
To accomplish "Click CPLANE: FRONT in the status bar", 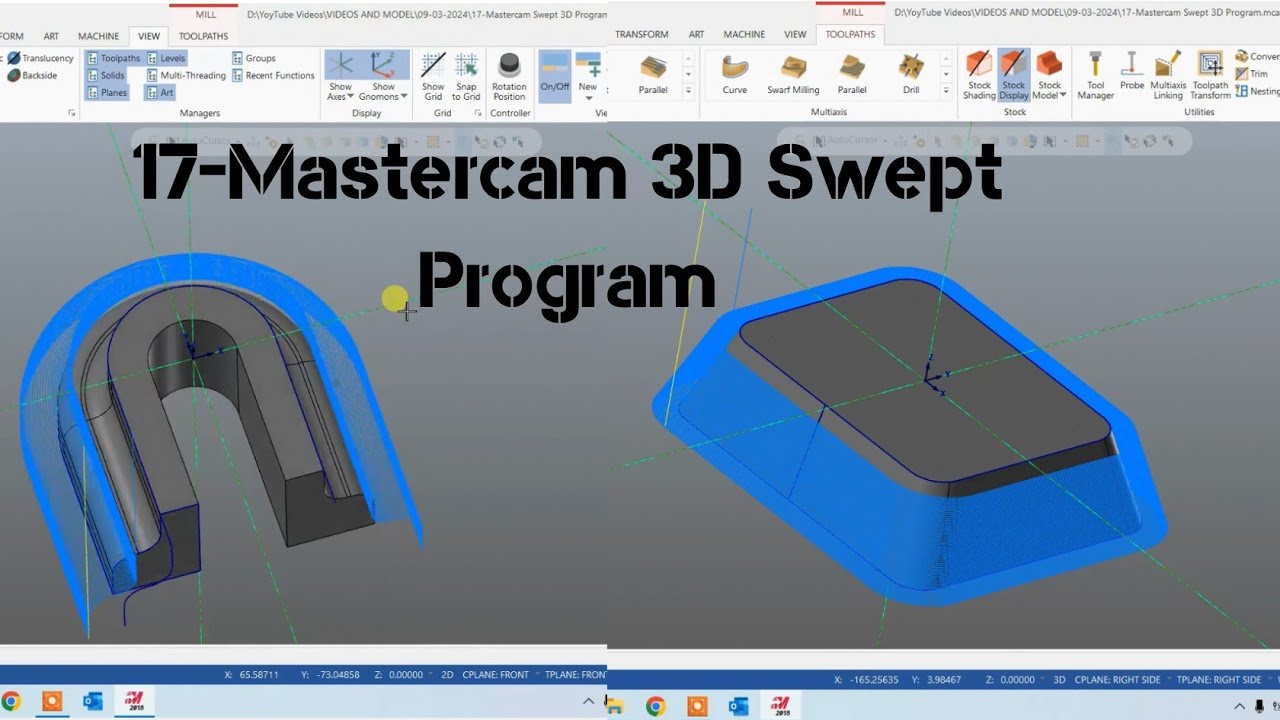I will 496,675.
